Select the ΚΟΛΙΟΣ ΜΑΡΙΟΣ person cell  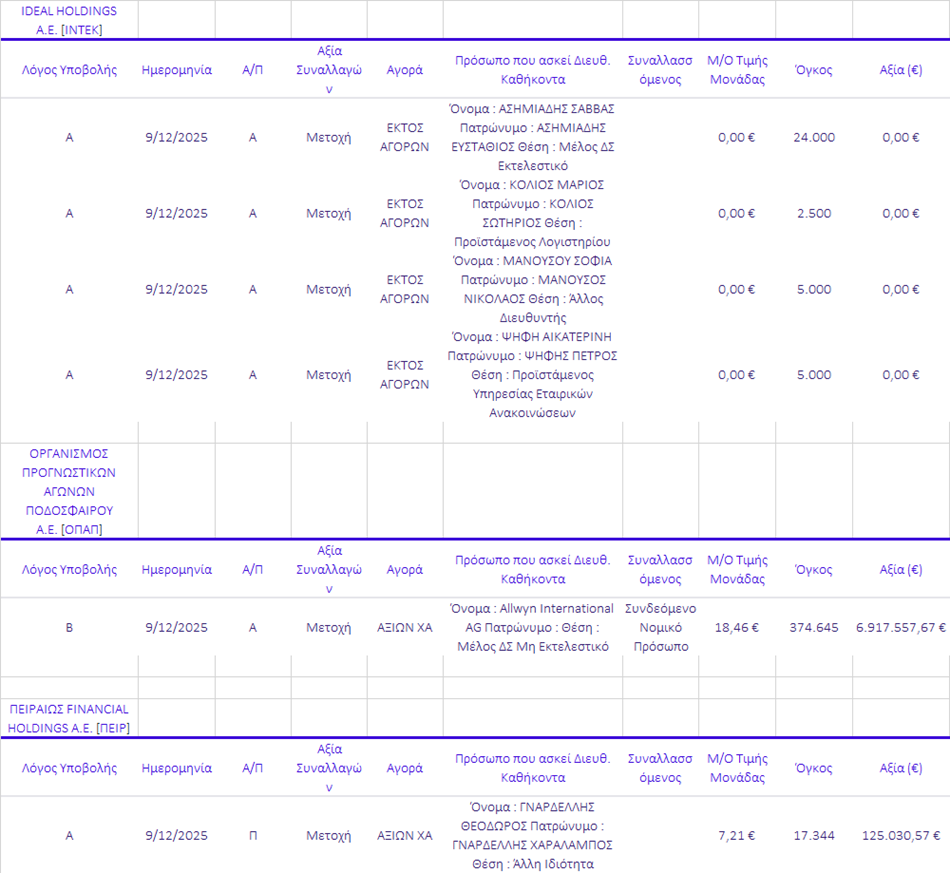[x=533, y=213]
